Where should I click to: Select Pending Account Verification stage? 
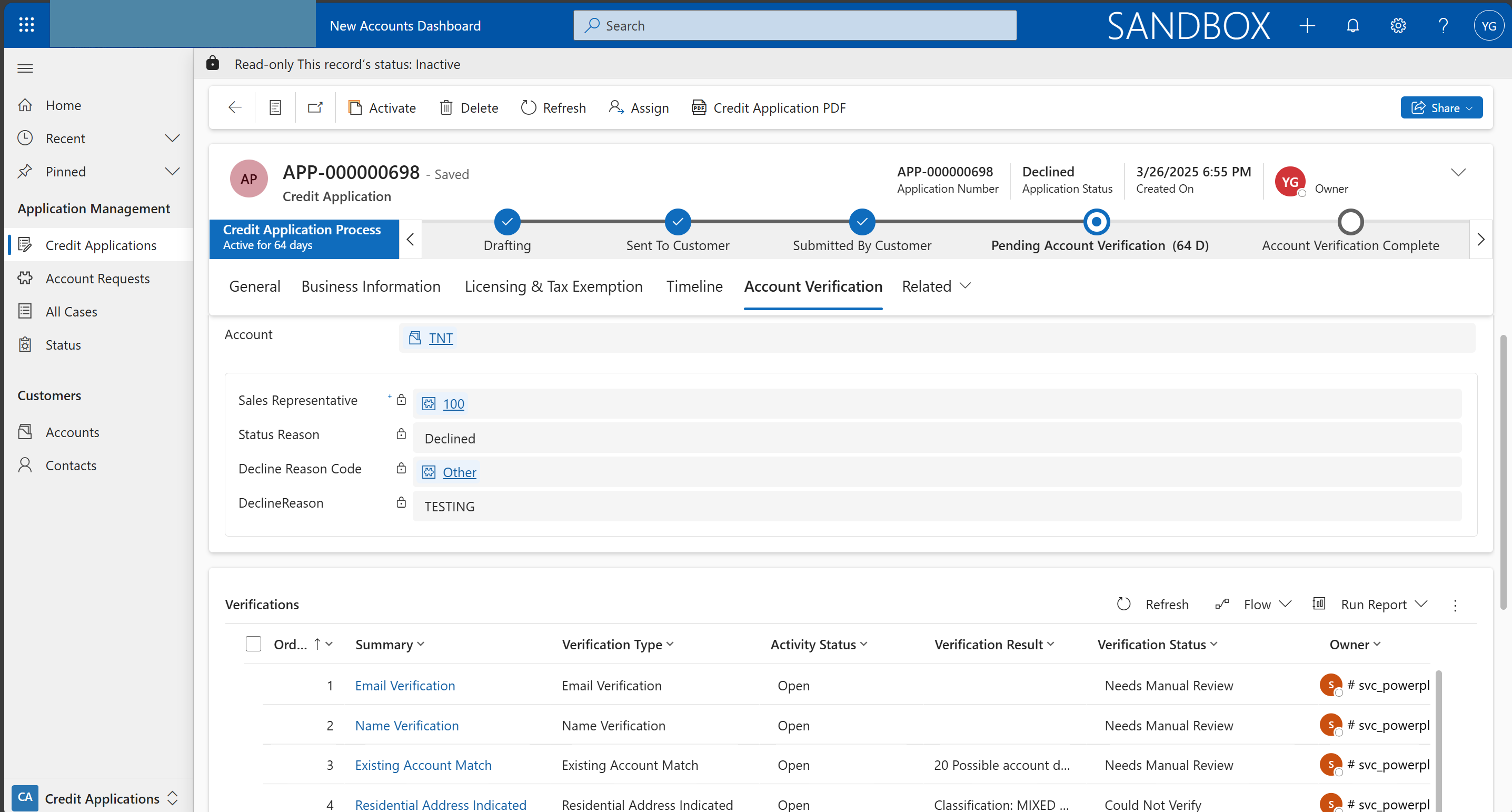(x=1097, y=222)
